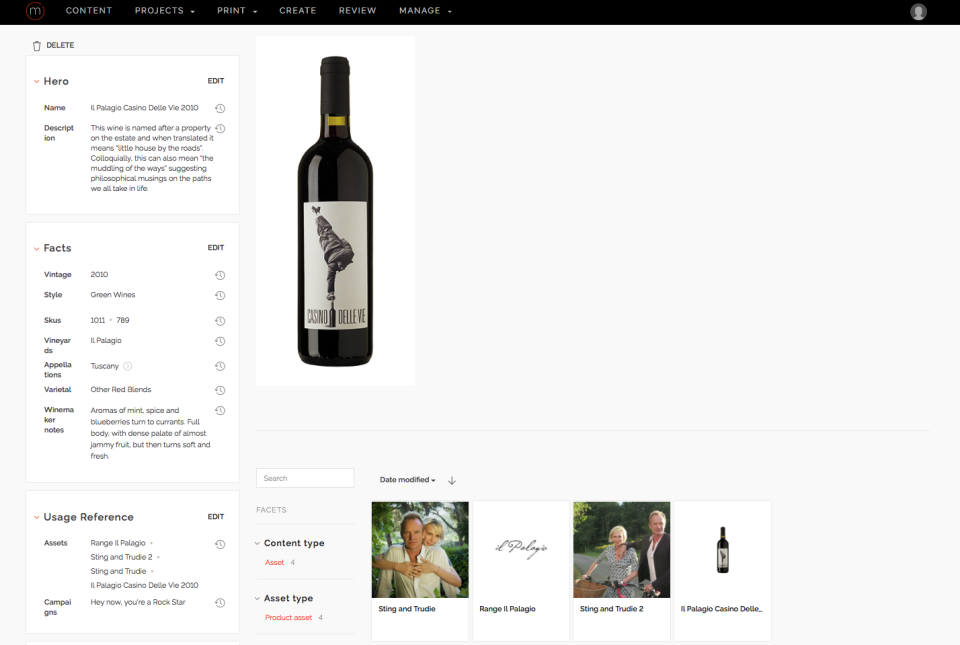Click the large wine bottle image
The height and width of the screenshot is (645, 960).
tap(336, 211)
